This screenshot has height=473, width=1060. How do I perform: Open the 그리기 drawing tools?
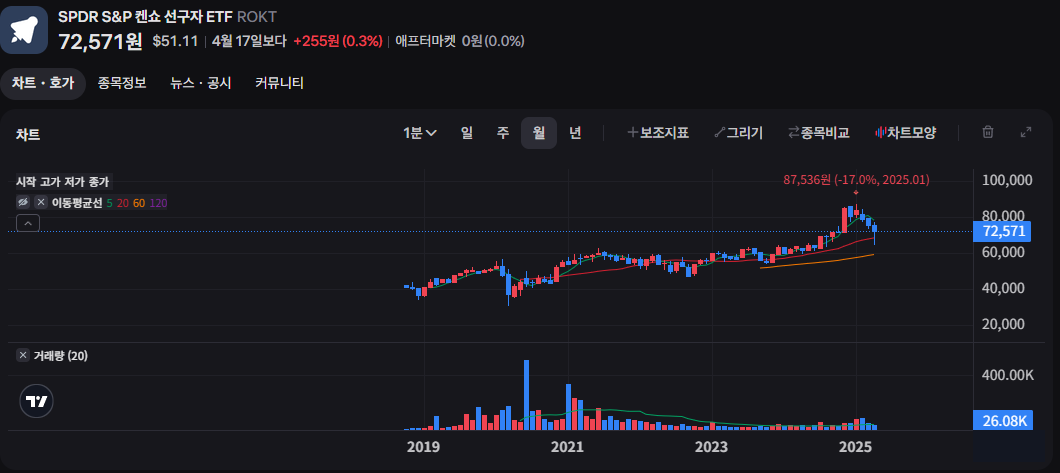tap(738, 133)
